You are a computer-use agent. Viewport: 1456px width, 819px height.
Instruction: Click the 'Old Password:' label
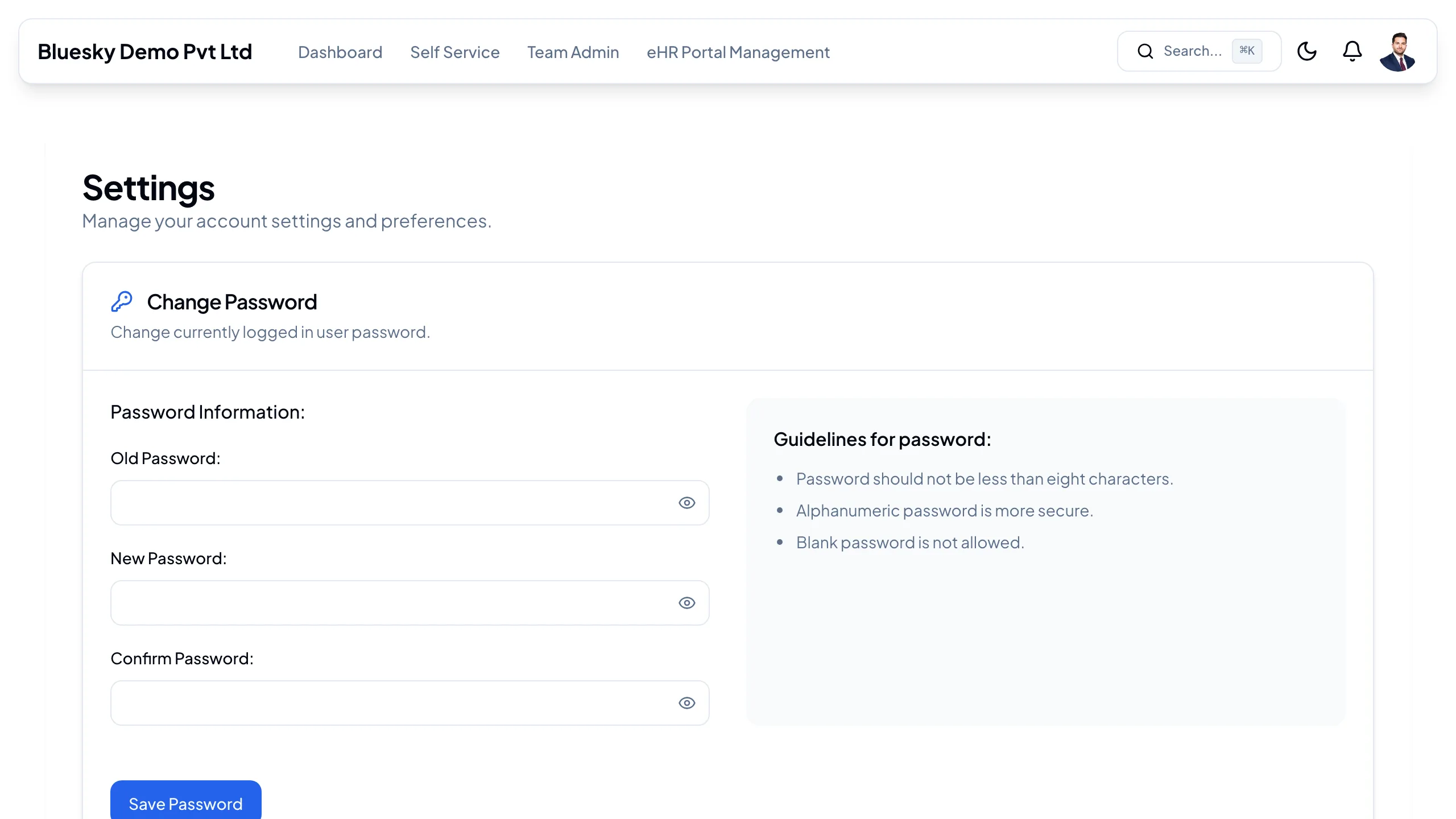166,458
